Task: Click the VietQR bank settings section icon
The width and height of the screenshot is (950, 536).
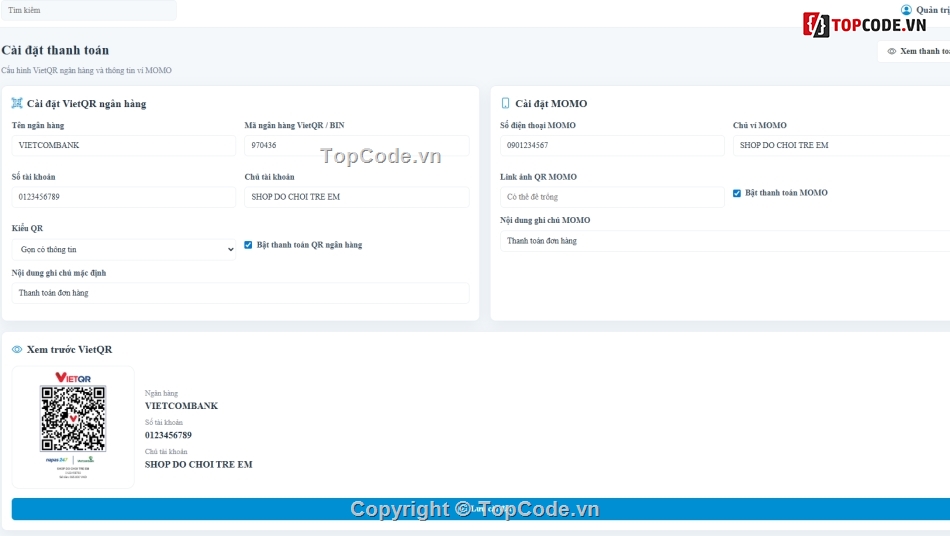Action: tap(17, 104)
